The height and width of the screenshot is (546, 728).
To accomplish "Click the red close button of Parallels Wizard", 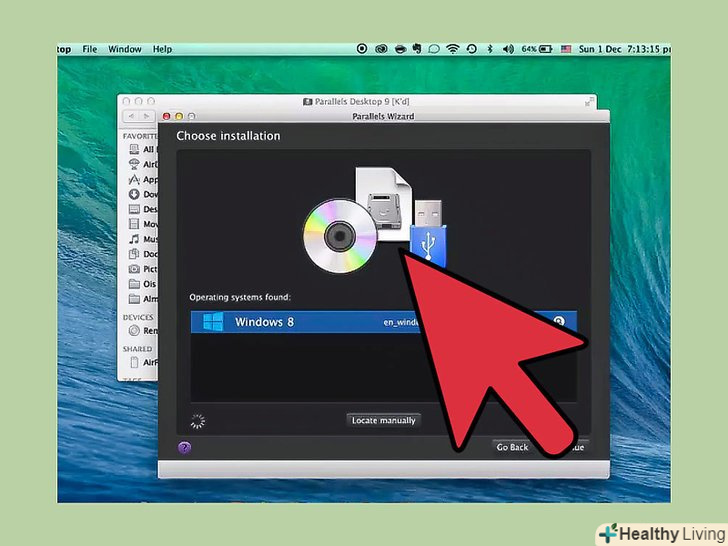I will coord(166,116).
